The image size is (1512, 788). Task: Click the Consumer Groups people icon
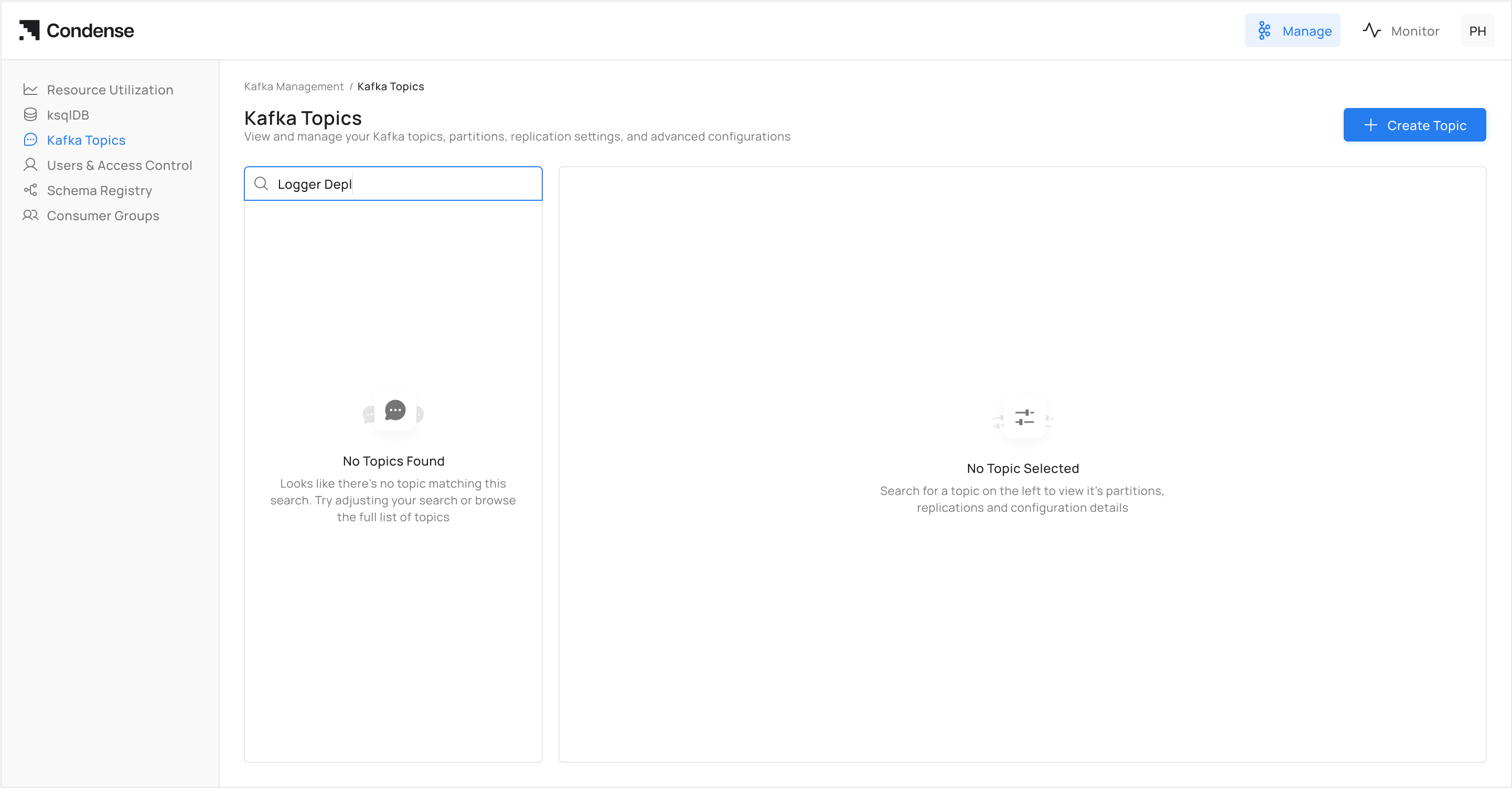[x=30, y=215]
